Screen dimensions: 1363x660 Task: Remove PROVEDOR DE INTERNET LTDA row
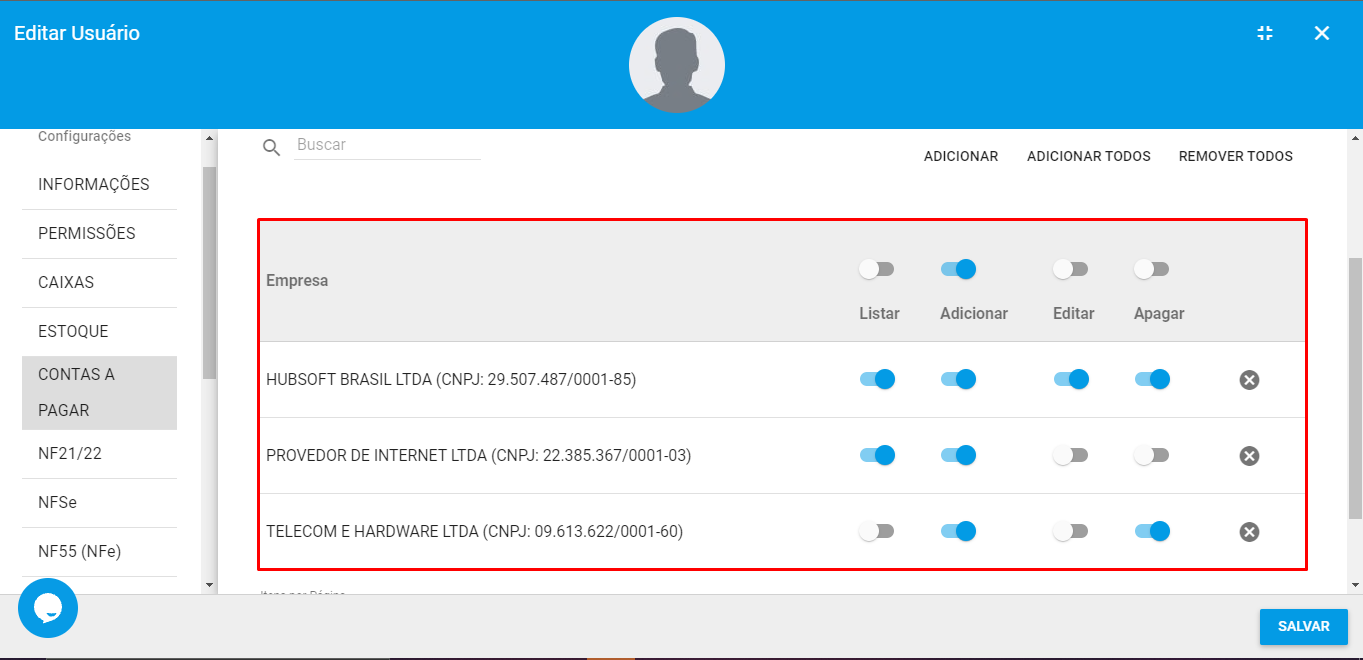(x=1249, y=456)
